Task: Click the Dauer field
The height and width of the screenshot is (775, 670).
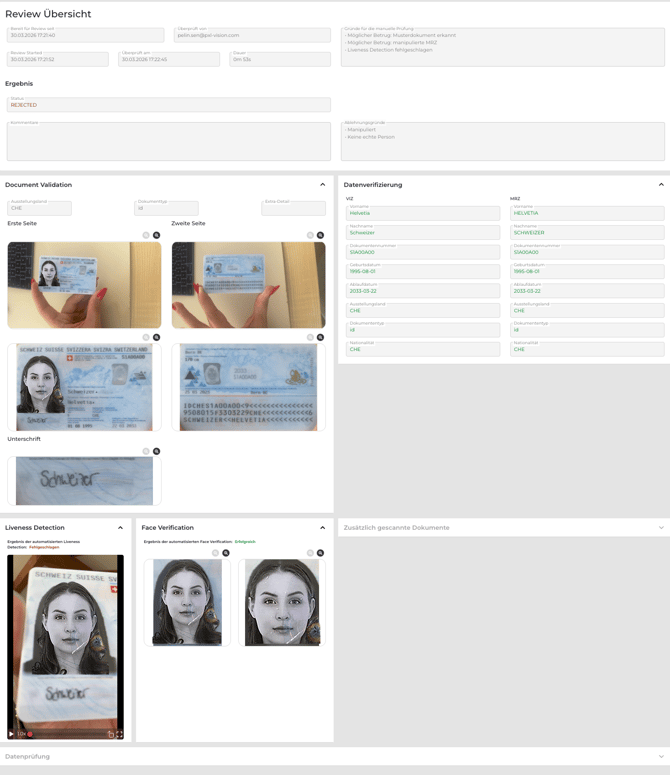Action: (x=280, y=59)
